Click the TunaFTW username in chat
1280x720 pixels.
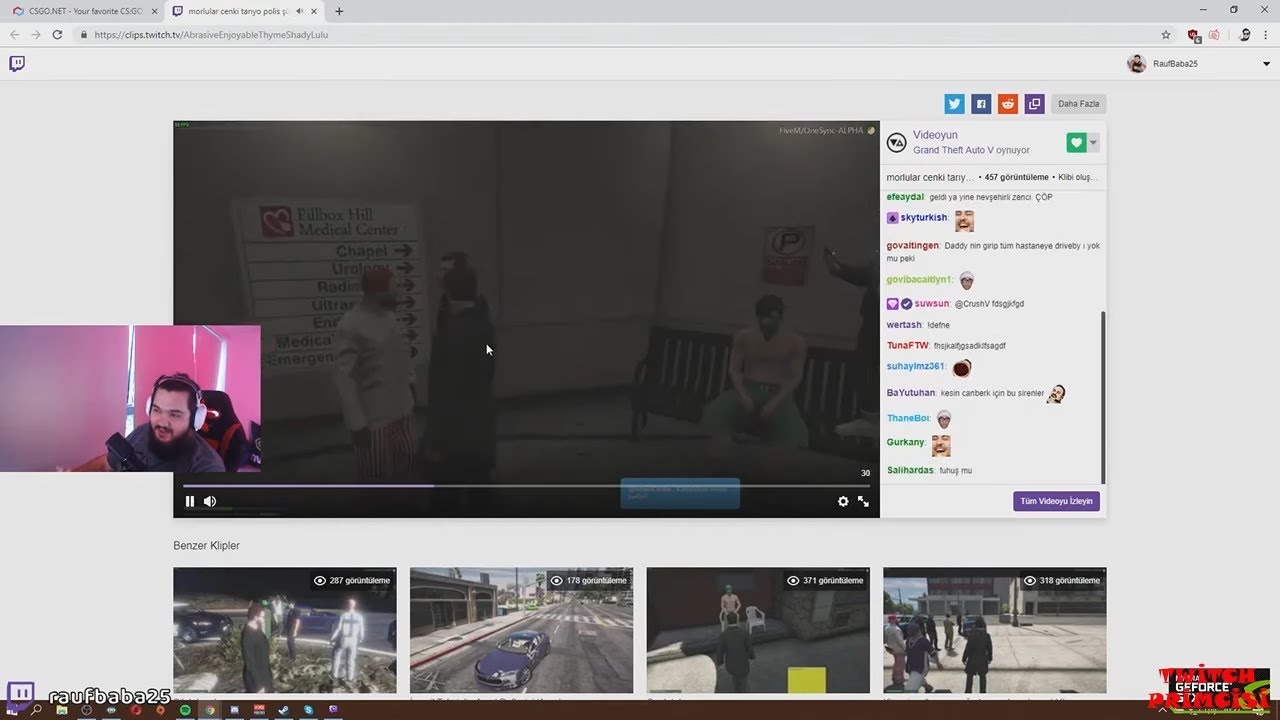907,346
